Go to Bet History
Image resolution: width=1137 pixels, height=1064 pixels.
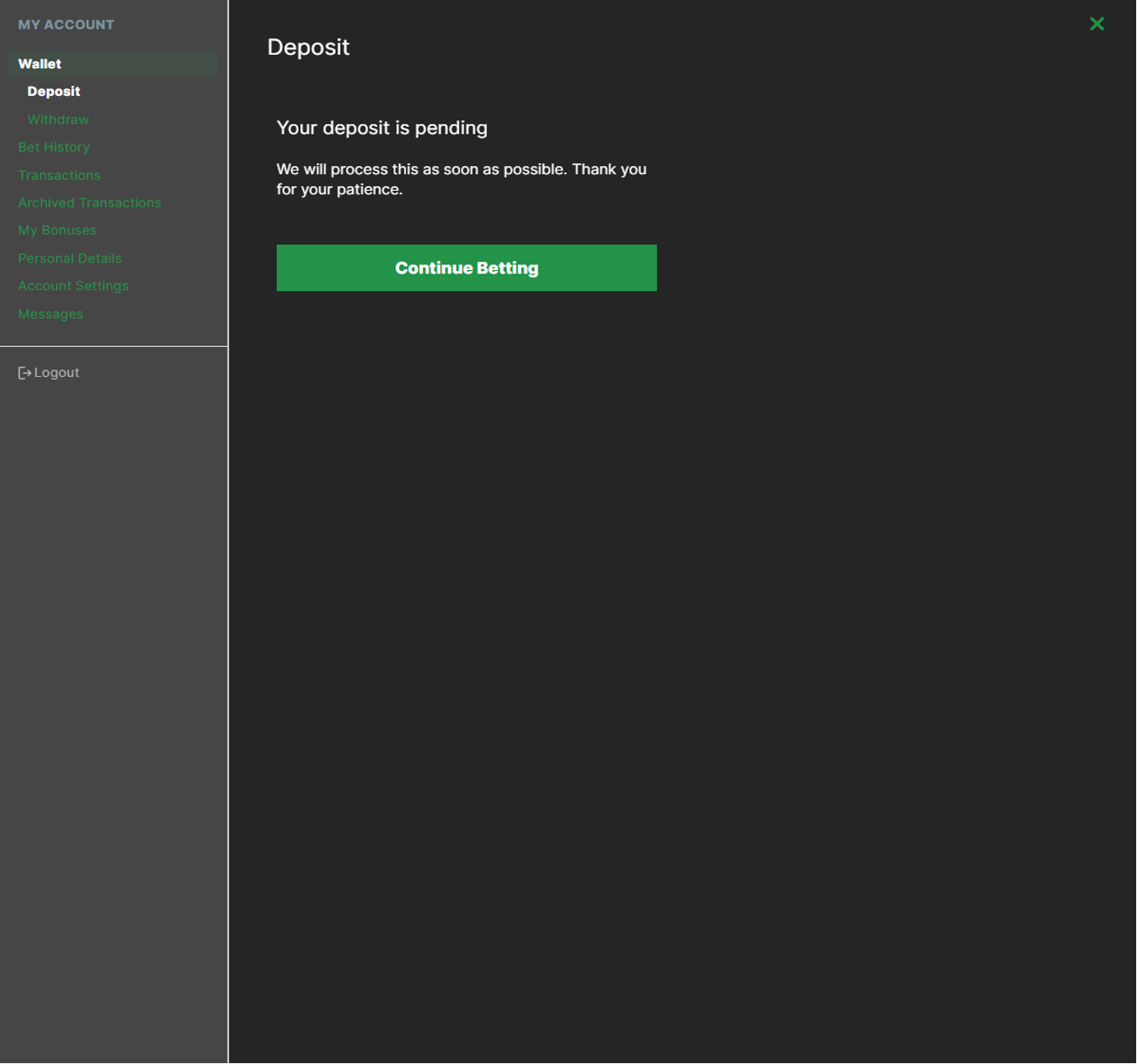53,147
